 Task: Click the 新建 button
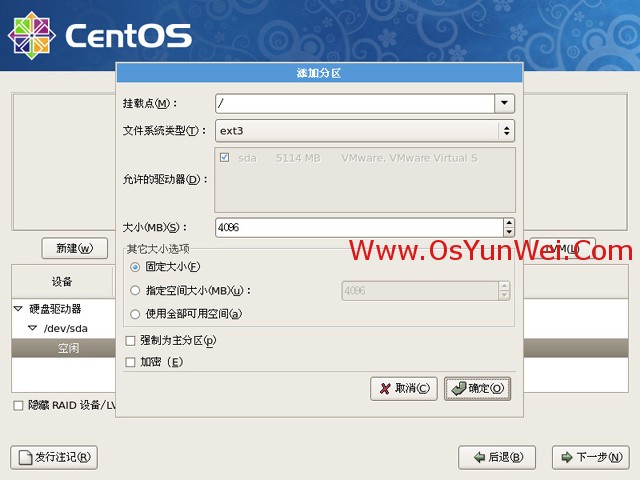75,248
